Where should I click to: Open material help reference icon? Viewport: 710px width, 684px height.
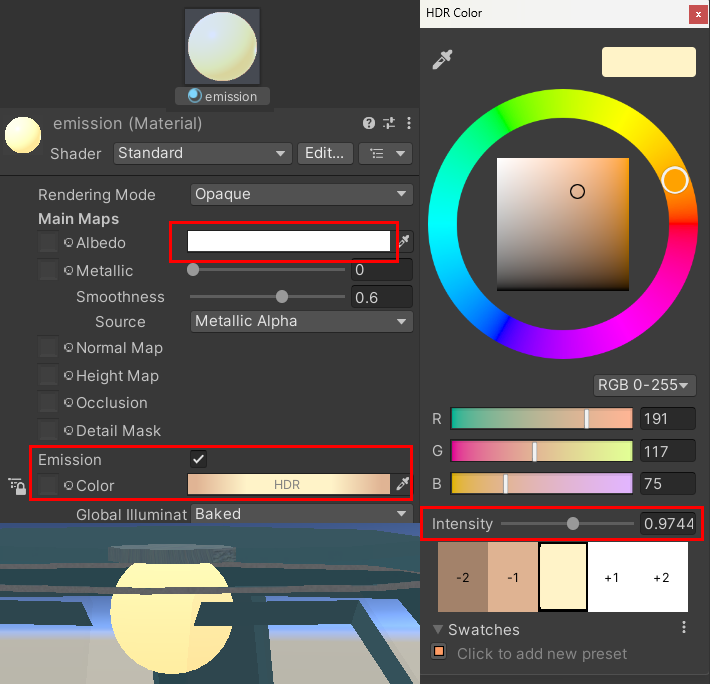(369, 123)
